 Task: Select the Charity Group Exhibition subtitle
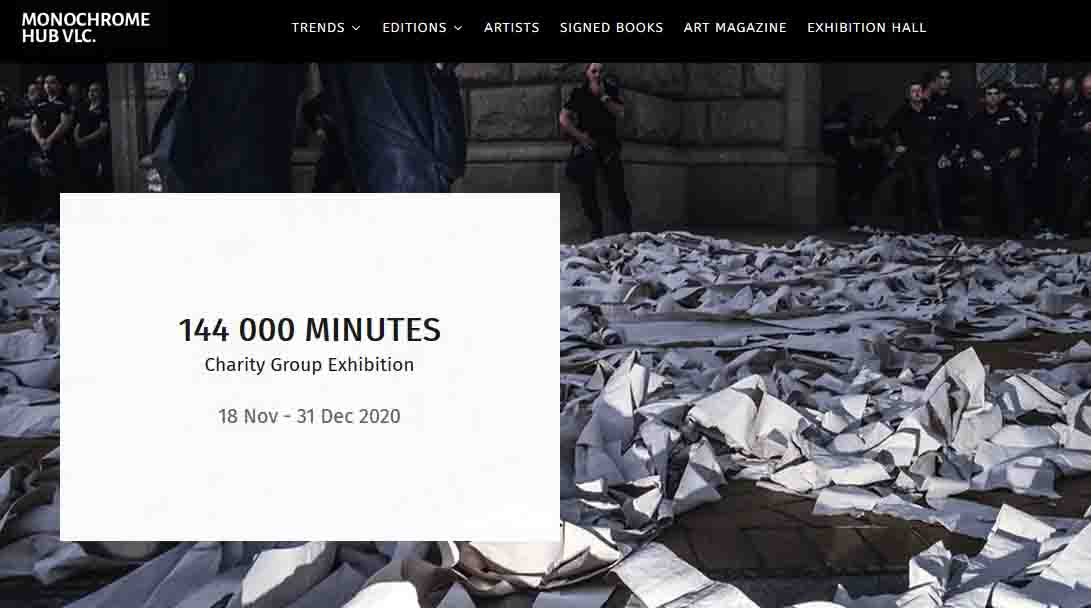(309, 365)
